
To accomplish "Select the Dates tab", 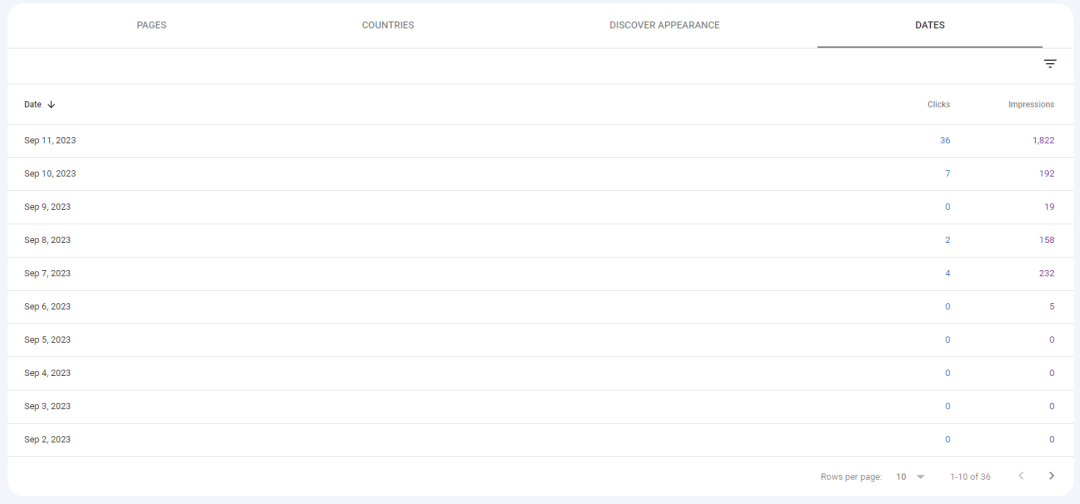I will (930, 25).
